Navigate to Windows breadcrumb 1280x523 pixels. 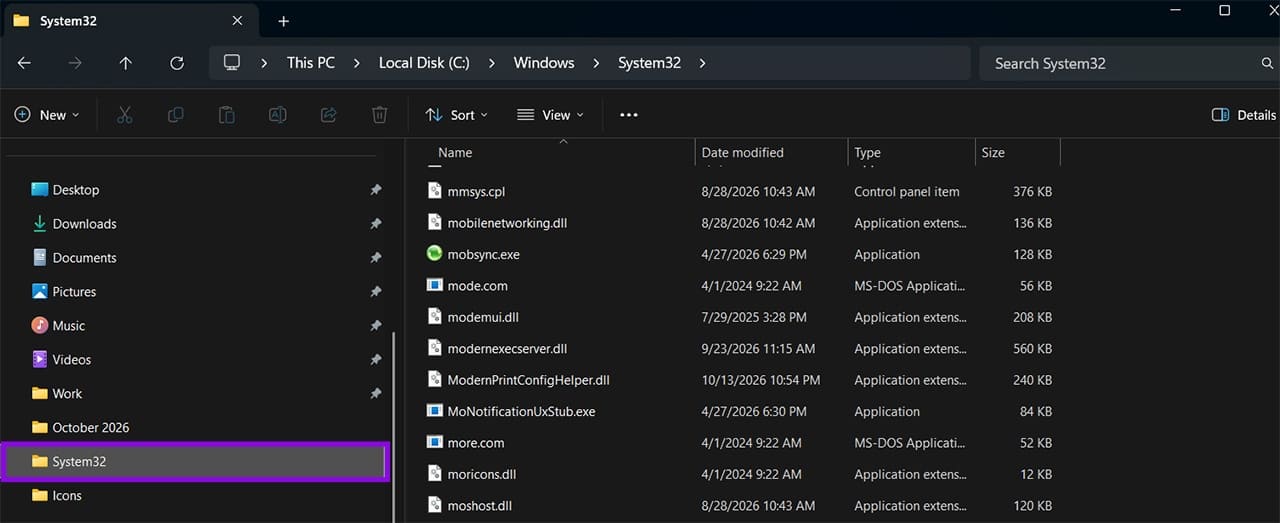[544, 63]
